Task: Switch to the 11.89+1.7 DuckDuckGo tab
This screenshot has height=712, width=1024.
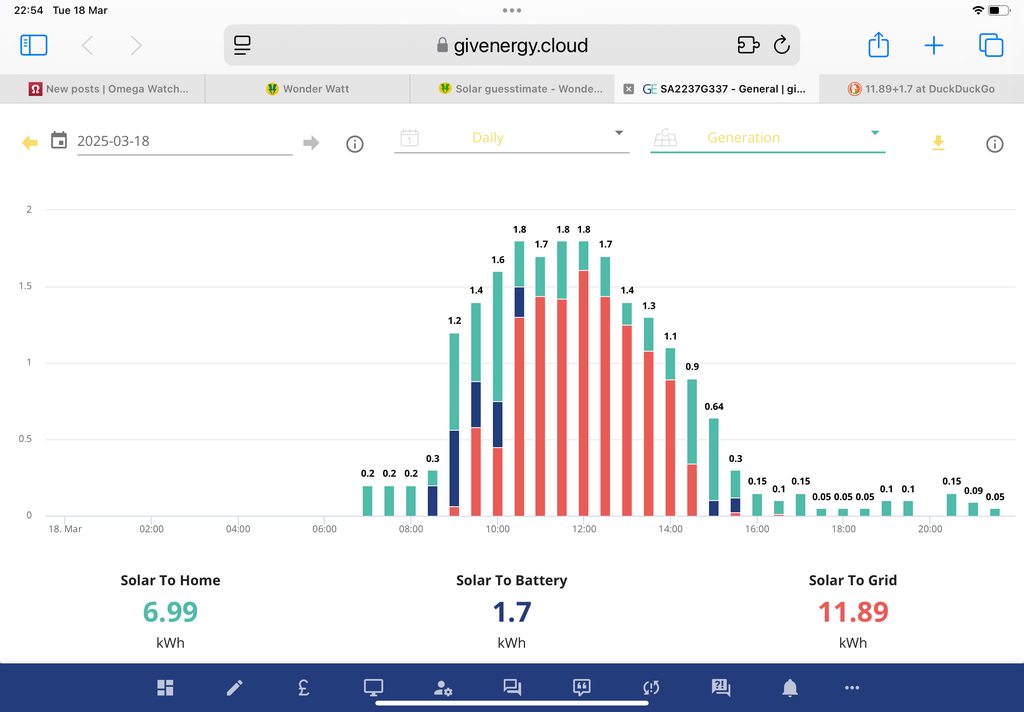Action: pos(920,89)
